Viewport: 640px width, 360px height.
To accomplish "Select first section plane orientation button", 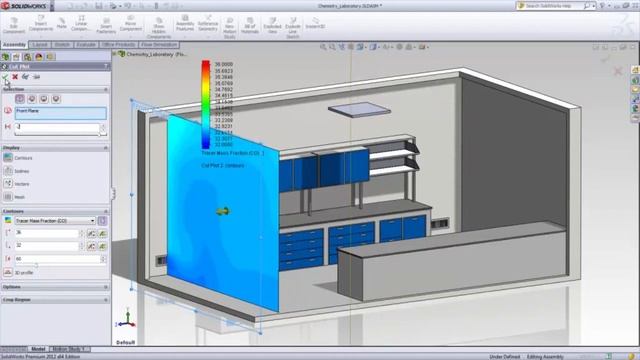I will [20, 99].
